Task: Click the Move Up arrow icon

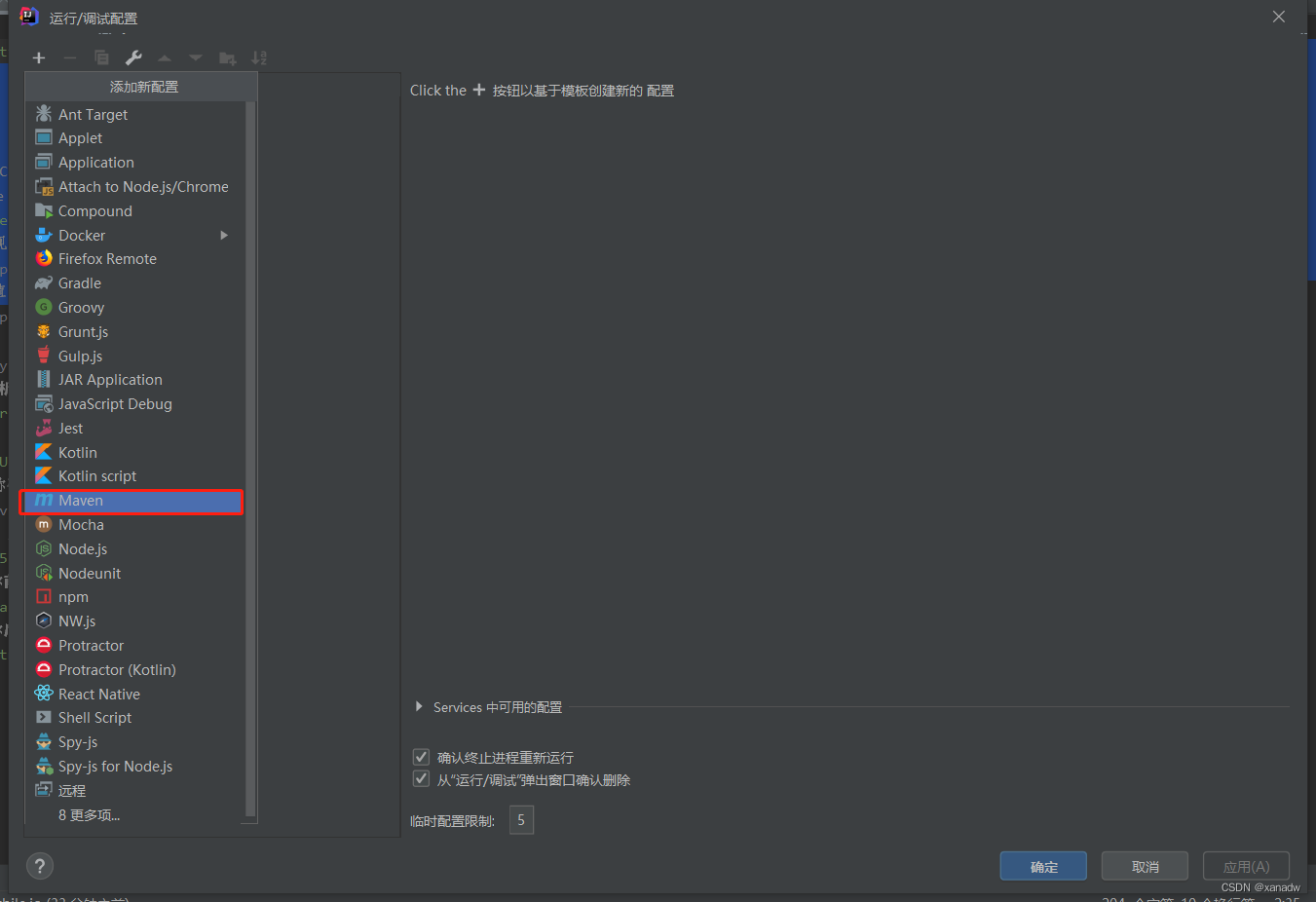Action: (165, 58)
